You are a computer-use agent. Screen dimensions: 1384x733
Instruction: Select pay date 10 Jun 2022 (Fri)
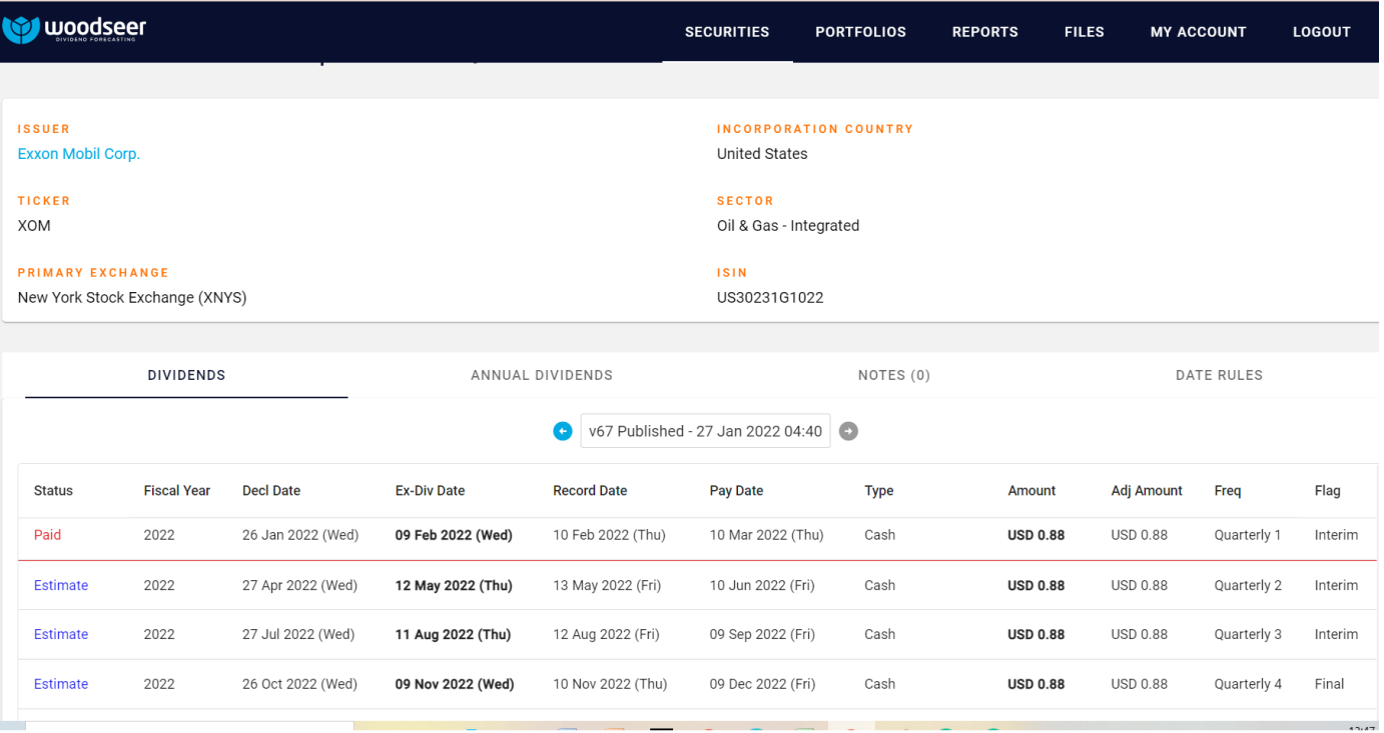pos(762,585)
